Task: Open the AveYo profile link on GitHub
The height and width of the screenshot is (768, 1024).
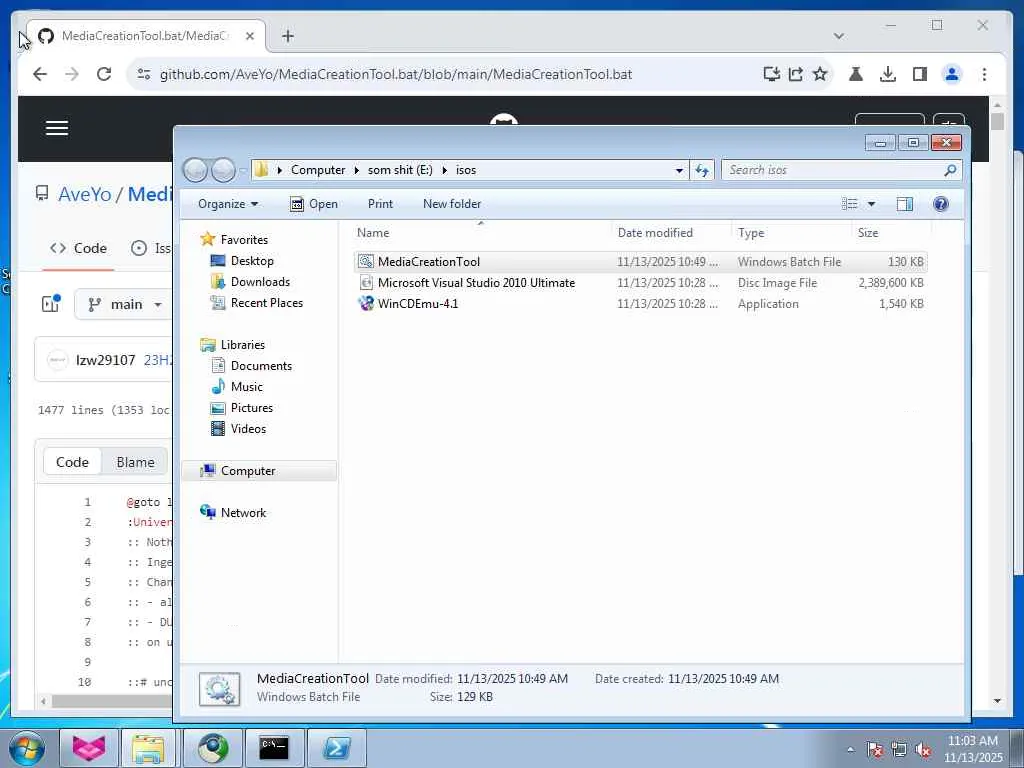Action: 85,195
